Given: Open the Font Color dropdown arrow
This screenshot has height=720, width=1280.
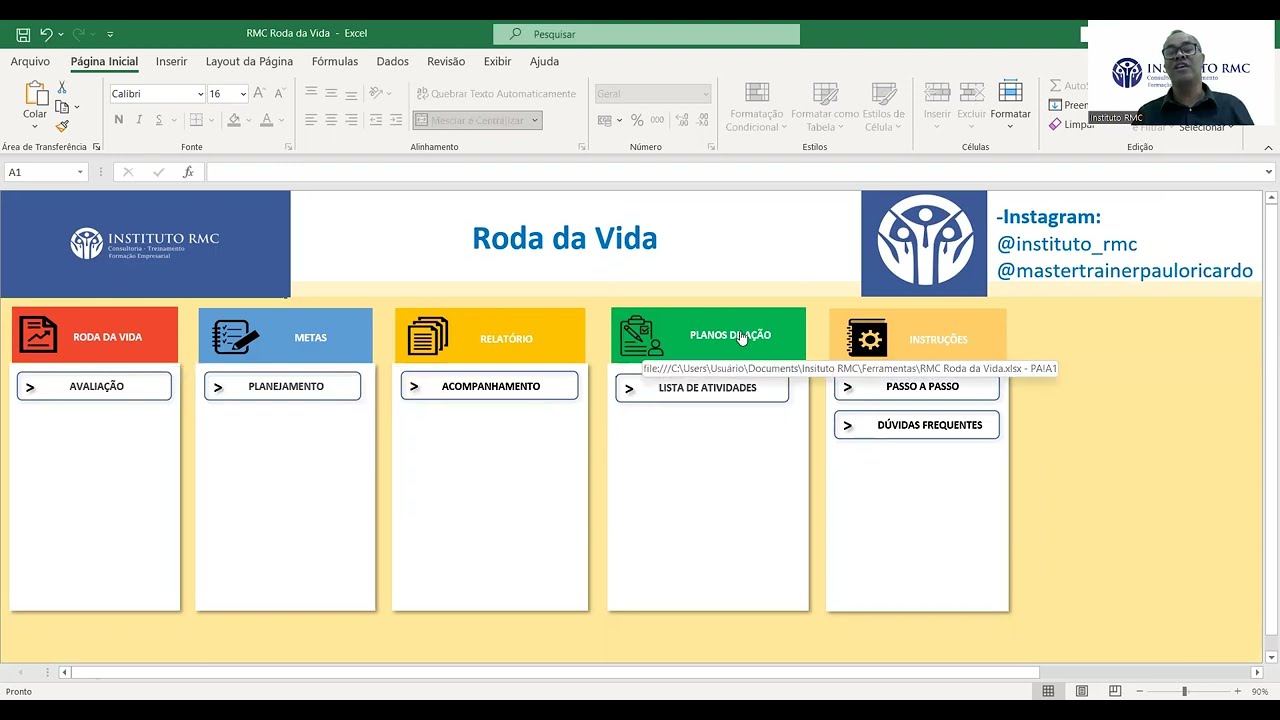Looking at the screenshot, I should (280, 121).
